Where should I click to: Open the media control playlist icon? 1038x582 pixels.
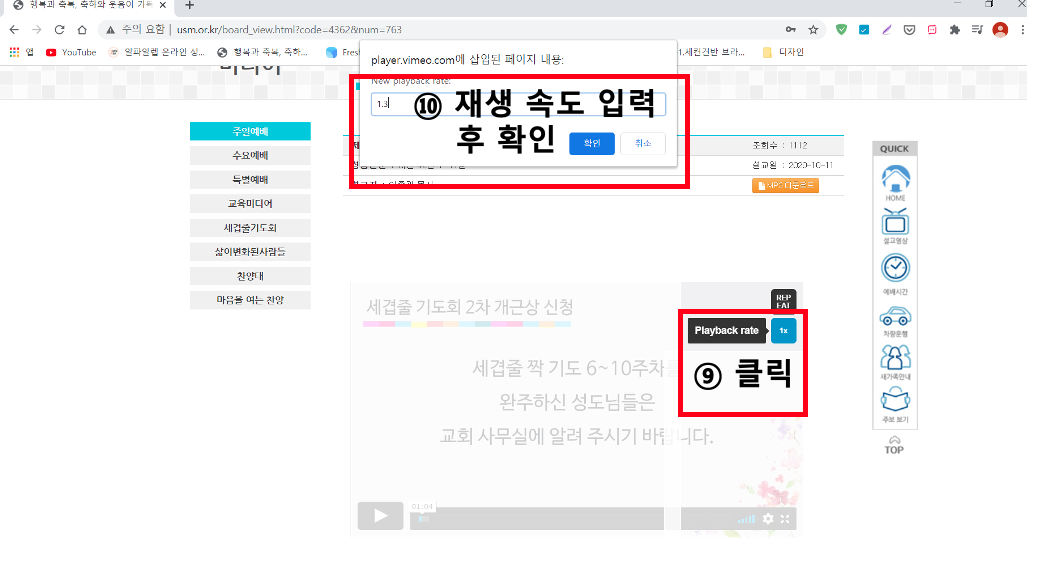[977, 30]
